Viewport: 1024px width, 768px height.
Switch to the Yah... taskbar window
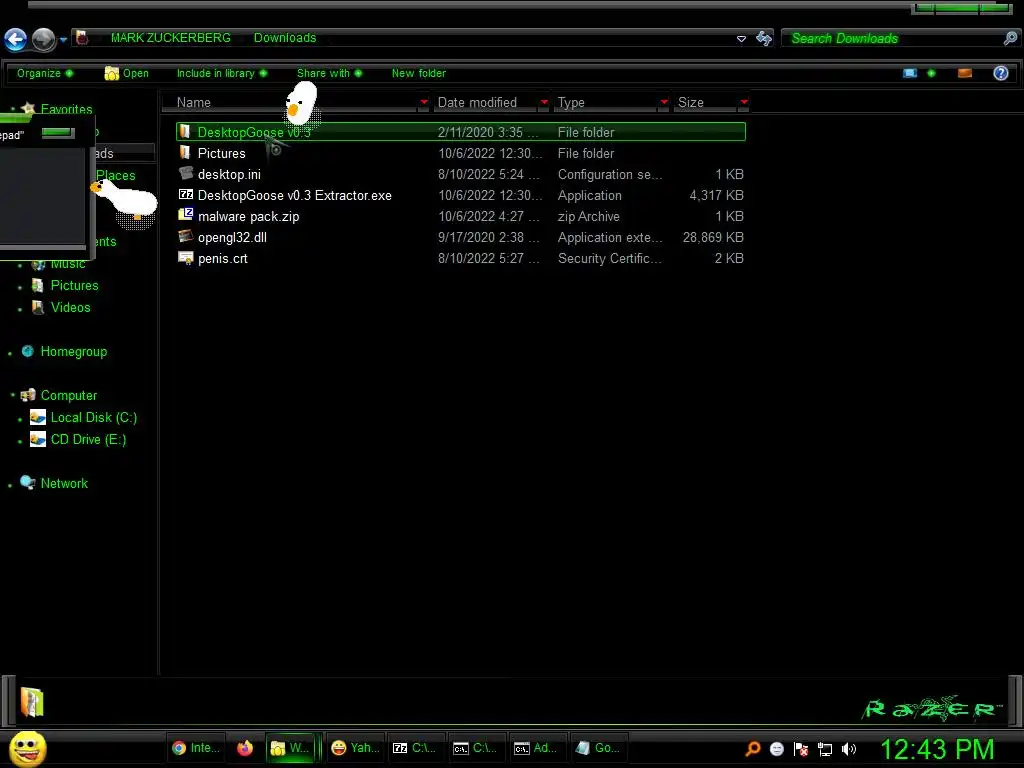pos(355,748)
